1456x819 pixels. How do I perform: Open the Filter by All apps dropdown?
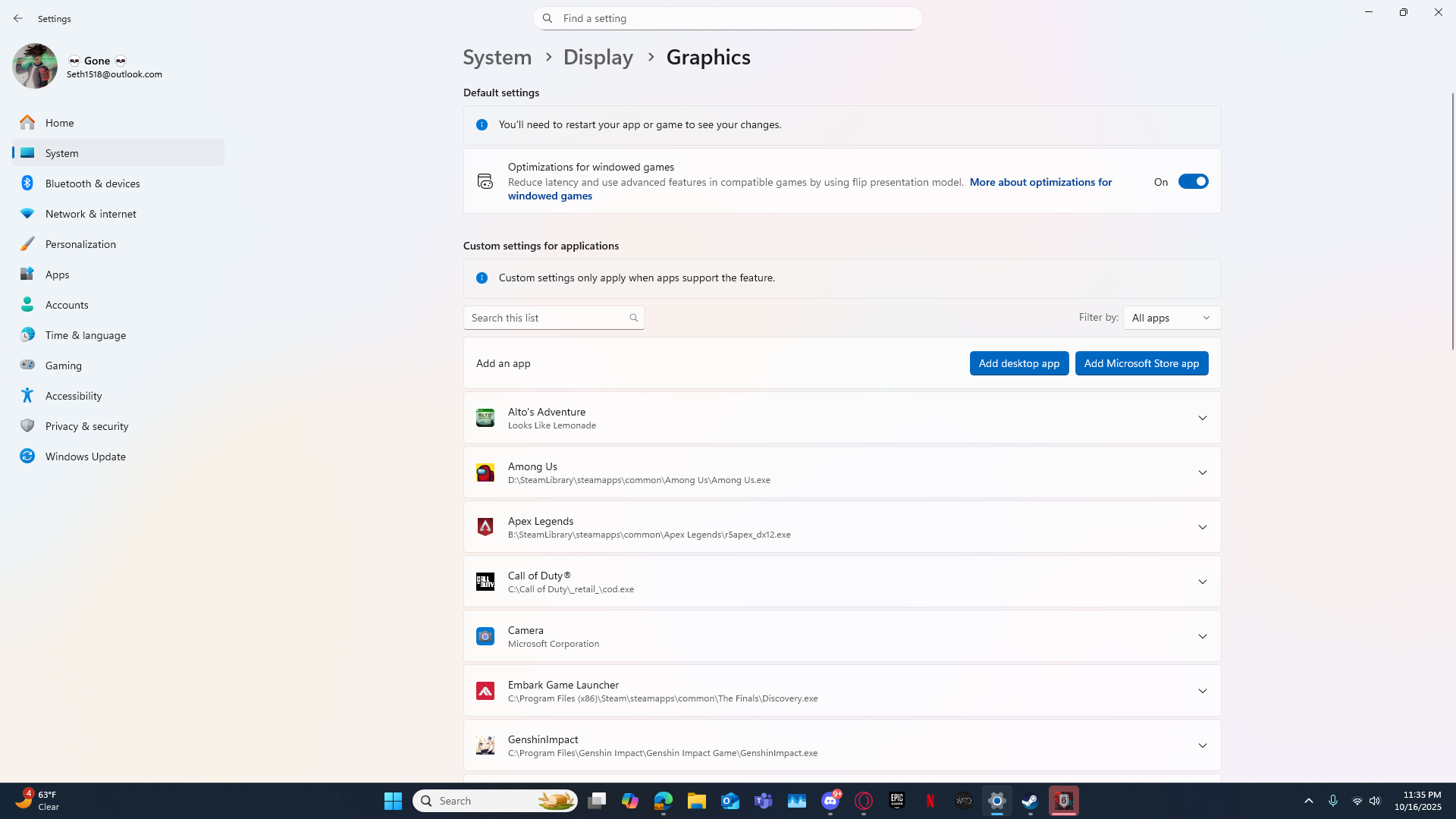point(1171,318)
